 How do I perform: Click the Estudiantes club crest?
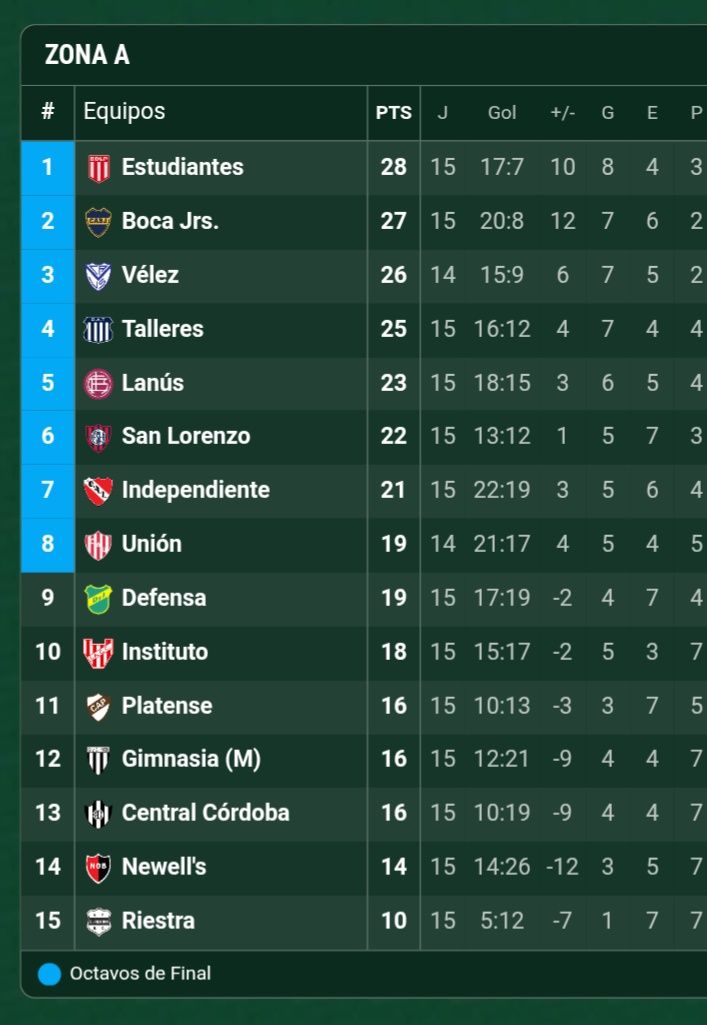click(x=97, y=168)
